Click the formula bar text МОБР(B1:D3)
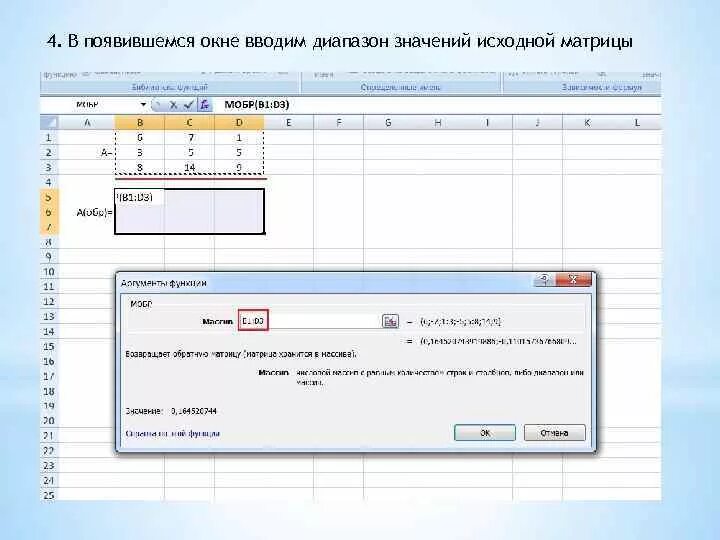The image size is (720, 540). 257,105
